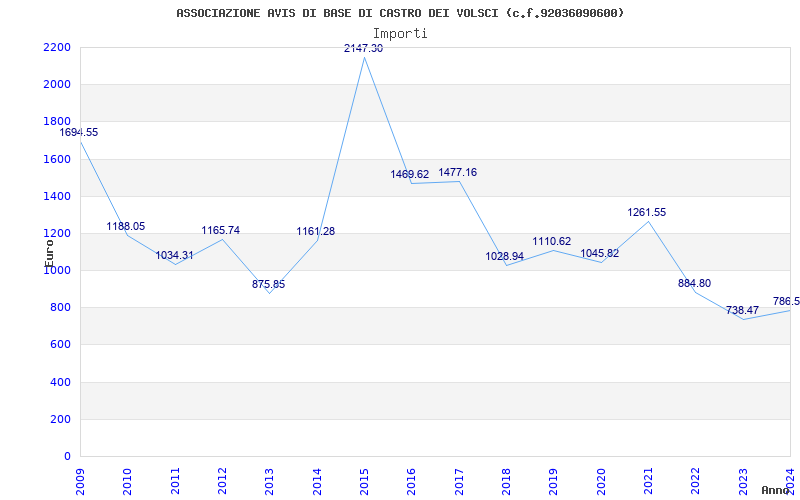Screen dimensions: 800x500
Task: Click the x-axis year 2018
Action: tap(506, 481)
